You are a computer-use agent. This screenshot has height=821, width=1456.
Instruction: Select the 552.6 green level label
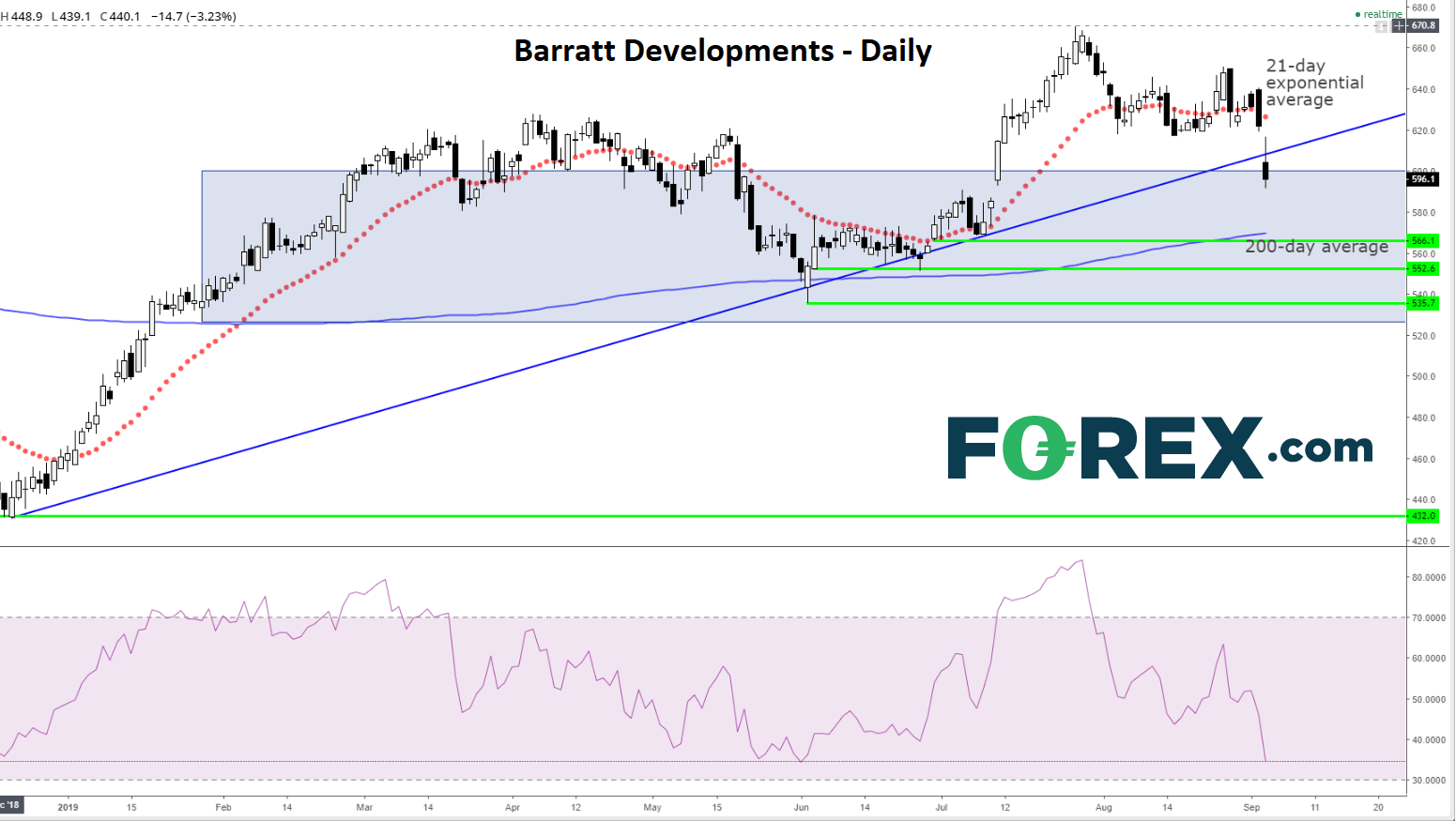[1423, 268]
